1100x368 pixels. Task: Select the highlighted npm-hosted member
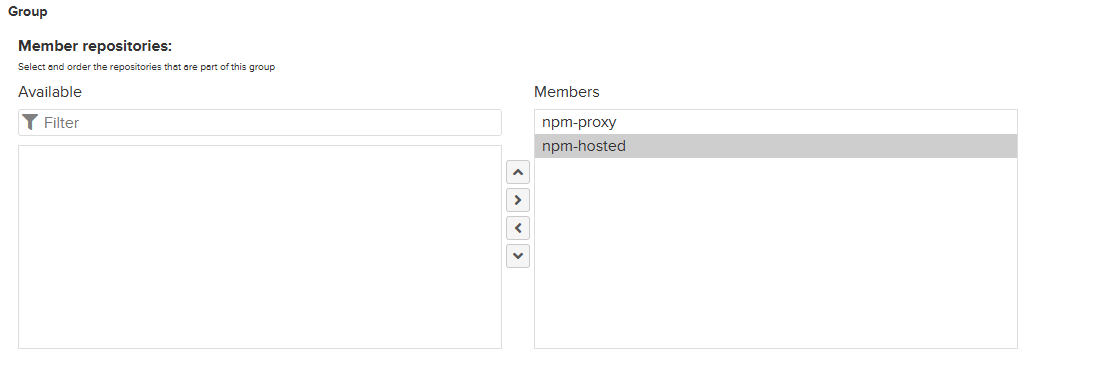775,146
